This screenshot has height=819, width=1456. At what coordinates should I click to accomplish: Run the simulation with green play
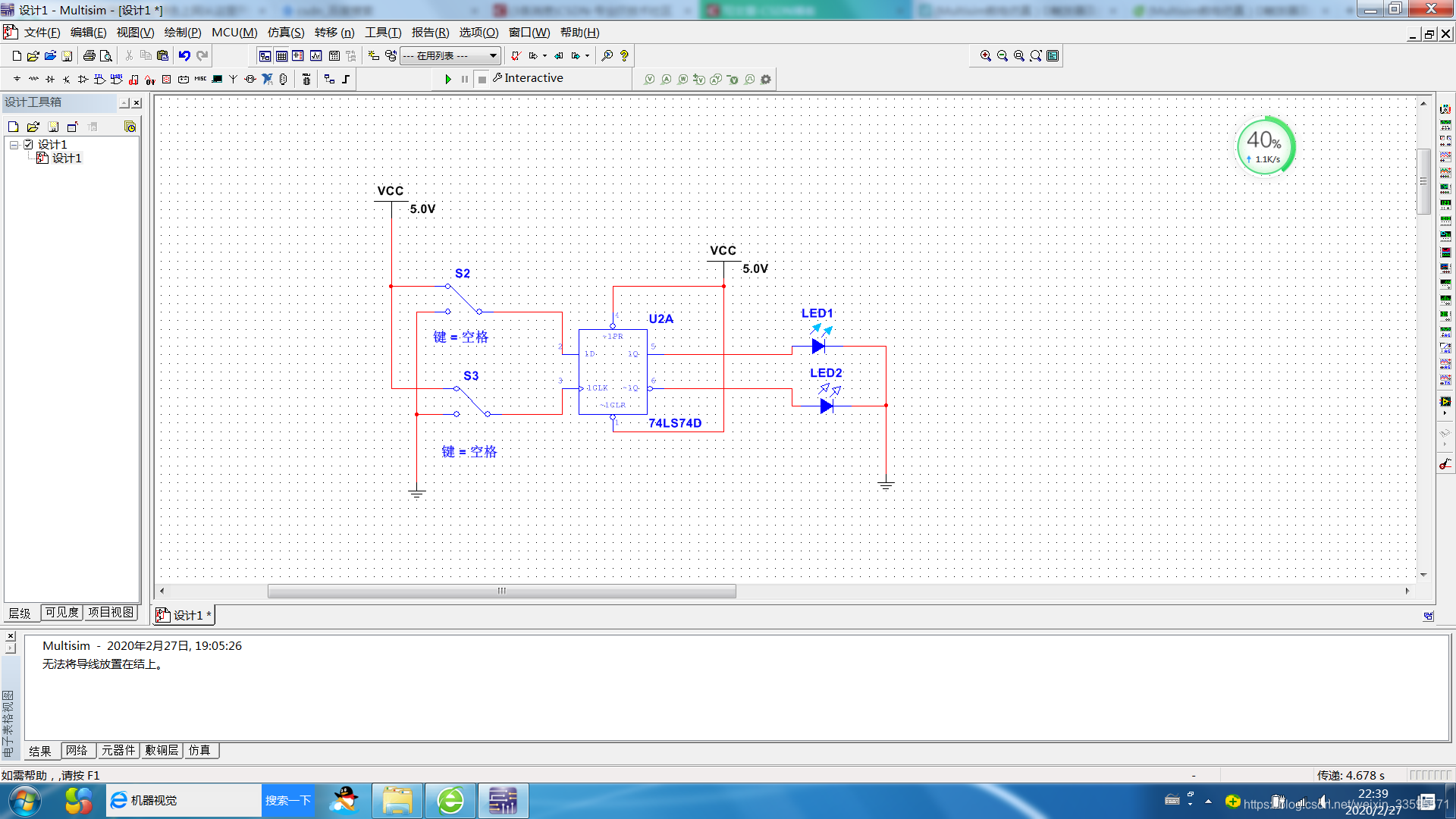(447, 79)
